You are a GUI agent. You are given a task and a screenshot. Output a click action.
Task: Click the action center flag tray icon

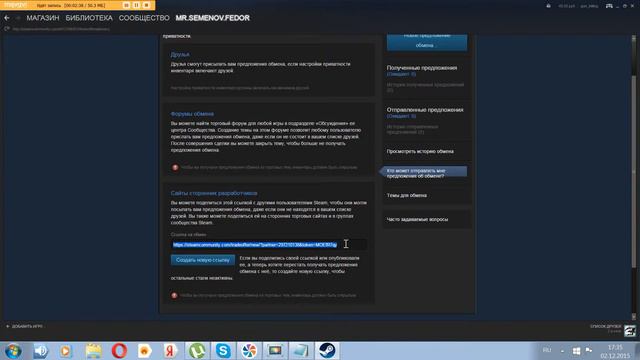[x=589, y=350]
